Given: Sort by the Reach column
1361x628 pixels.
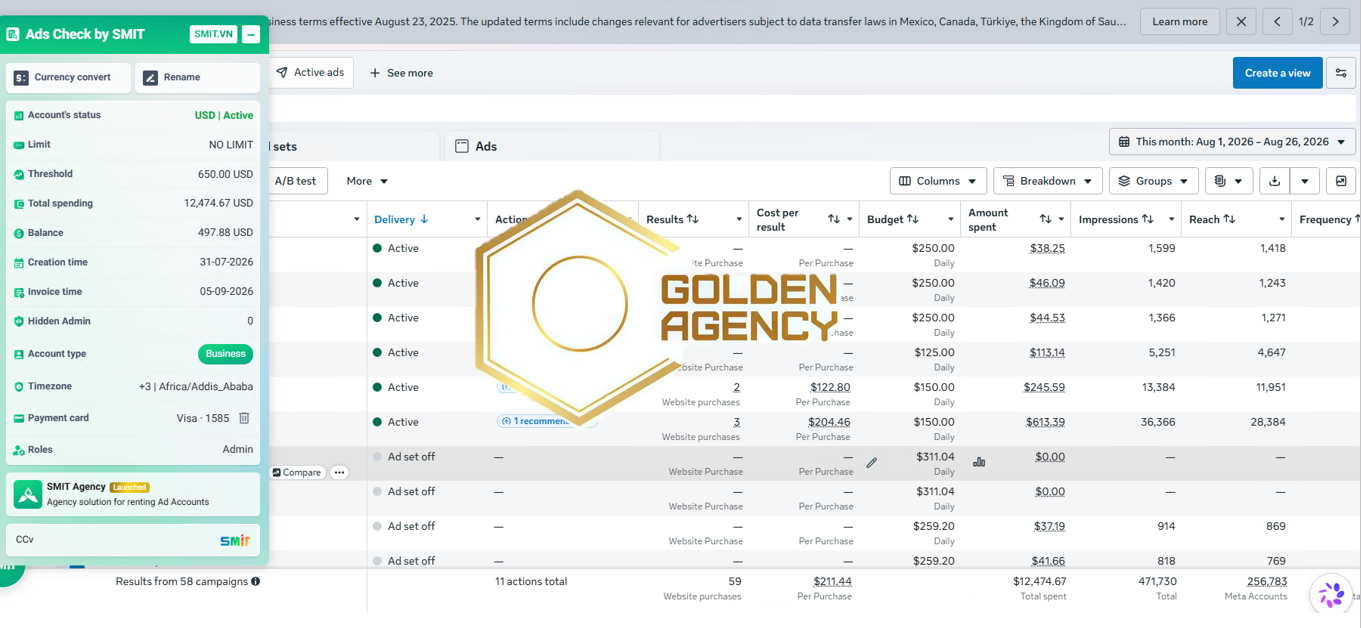Looking at the screenshot, I should 1212,219.
